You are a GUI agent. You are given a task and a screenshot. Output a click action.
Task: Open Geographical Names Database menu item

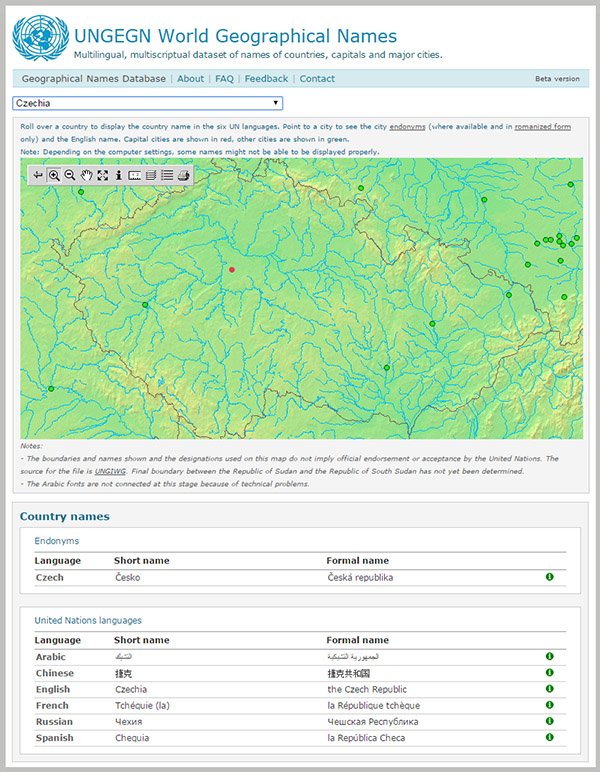[94, 79]
